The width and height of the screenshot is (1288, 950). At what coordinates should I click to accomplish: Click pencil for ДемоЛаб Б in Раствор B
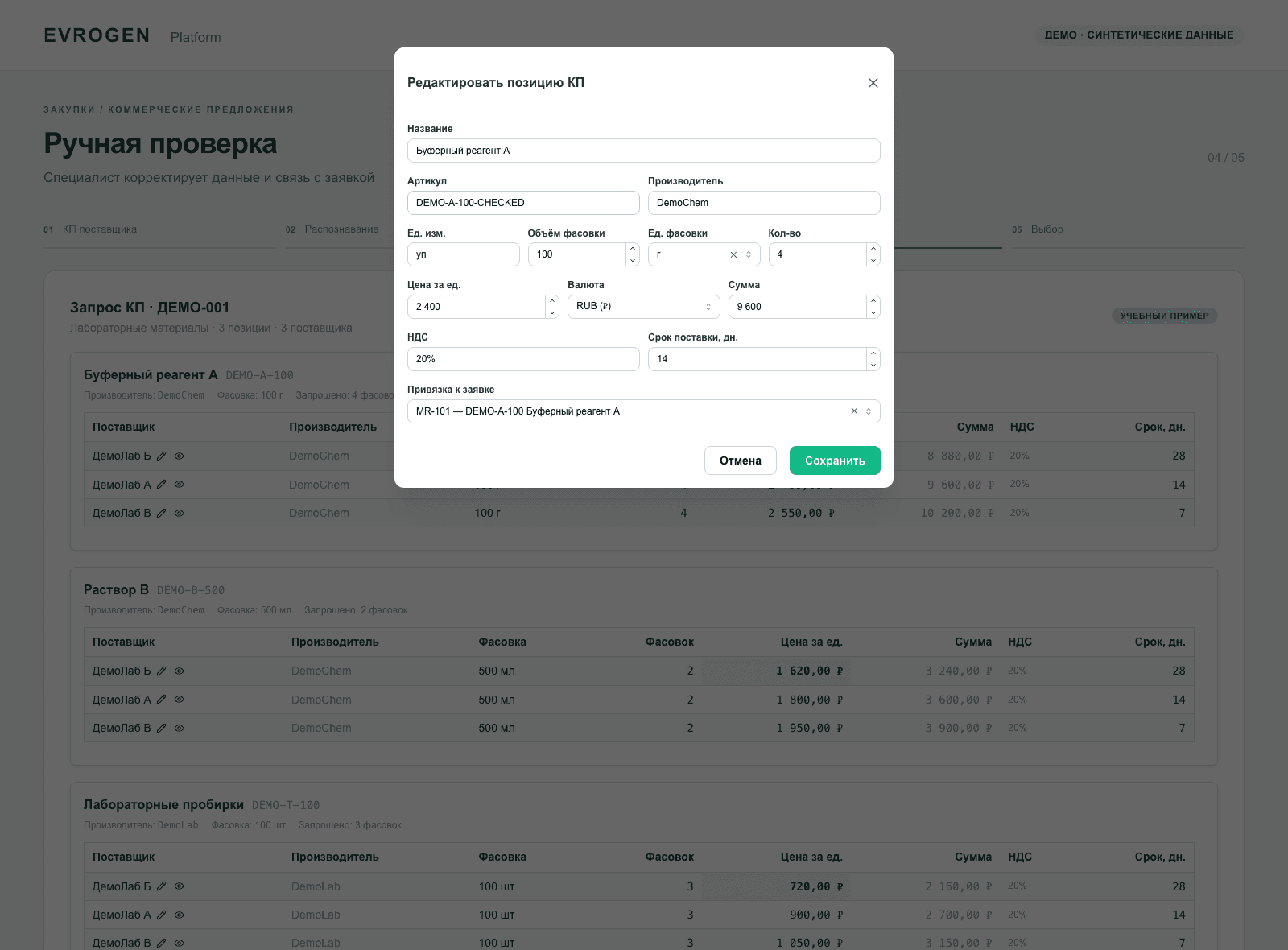tap(161, 671)
